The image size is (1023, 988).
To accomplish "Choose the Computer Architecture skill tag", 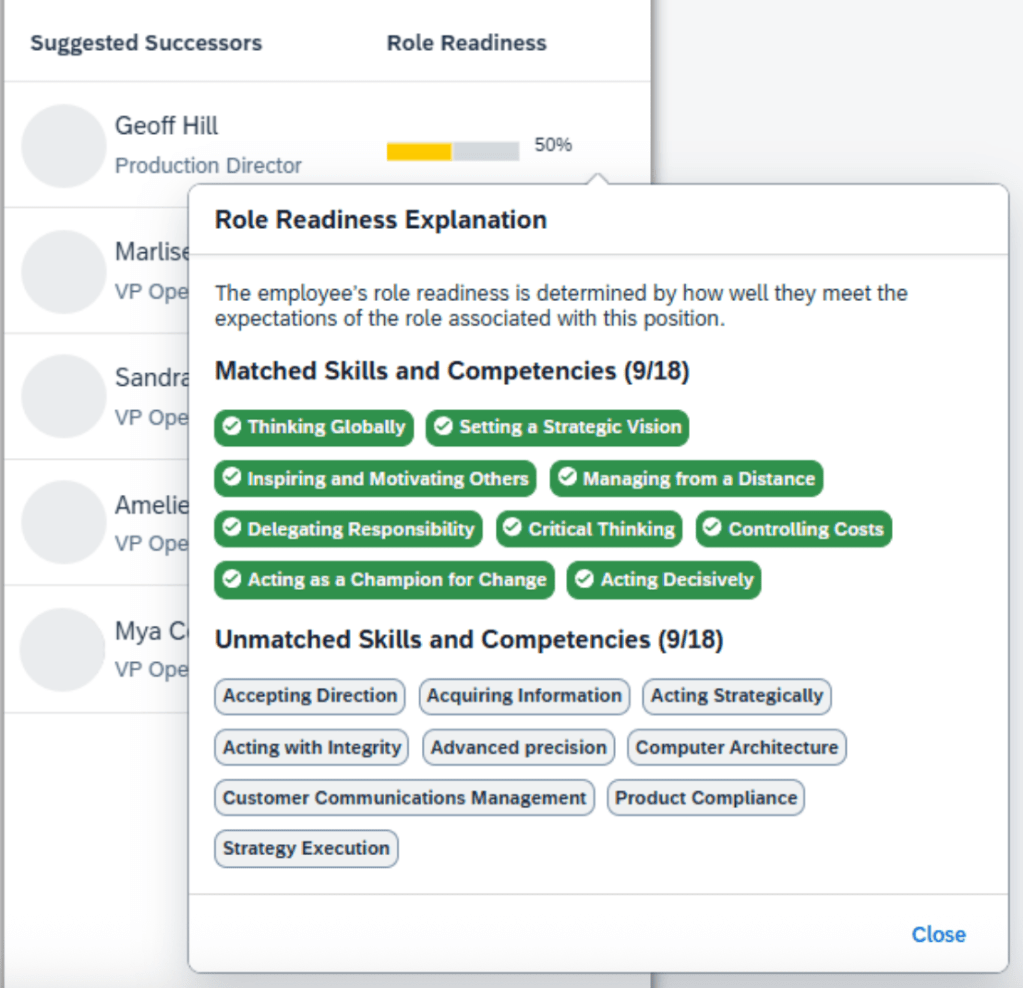I will (x=736, y=747).
